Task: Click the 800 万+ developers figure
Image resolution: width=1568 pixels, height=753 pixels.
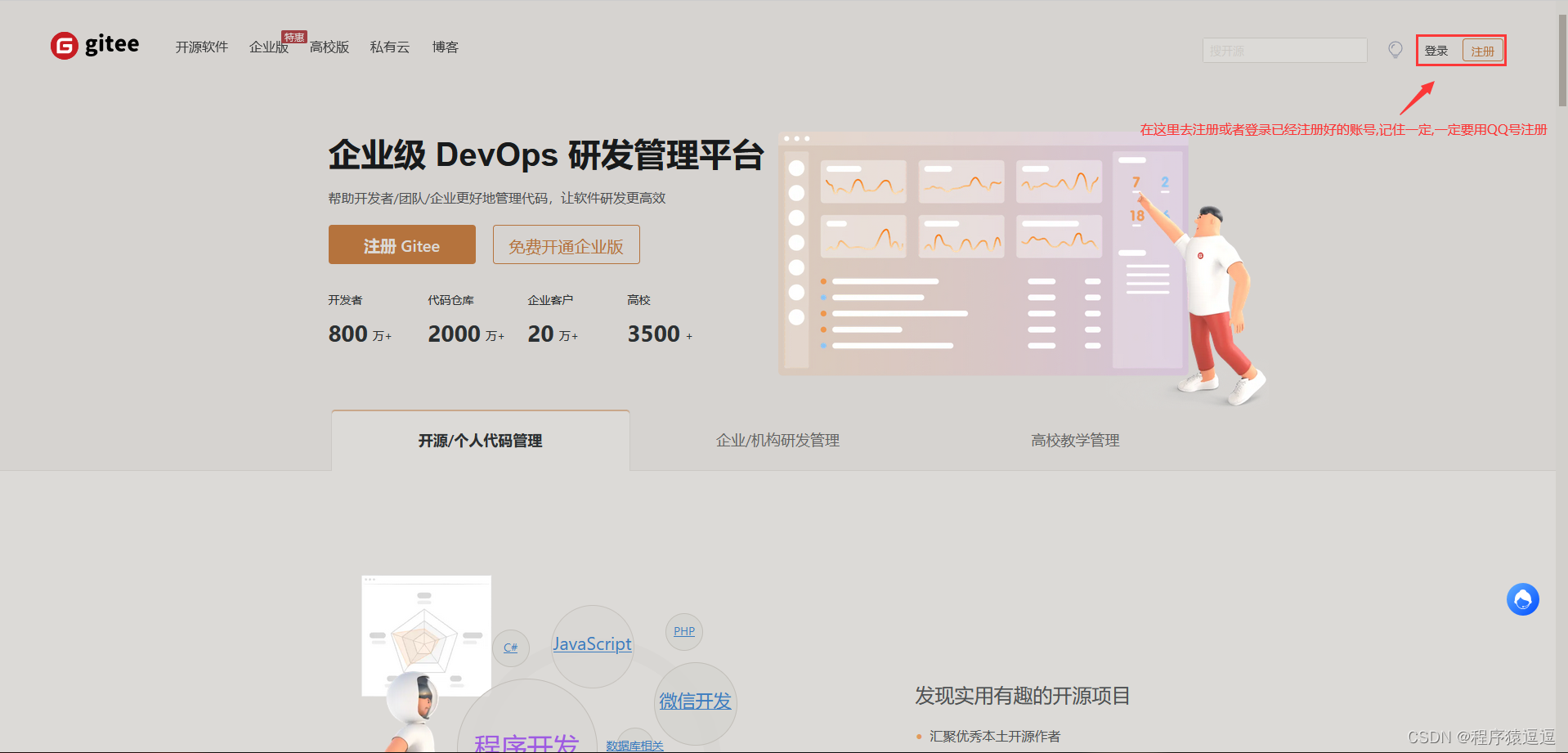Action: click(360, 334)
